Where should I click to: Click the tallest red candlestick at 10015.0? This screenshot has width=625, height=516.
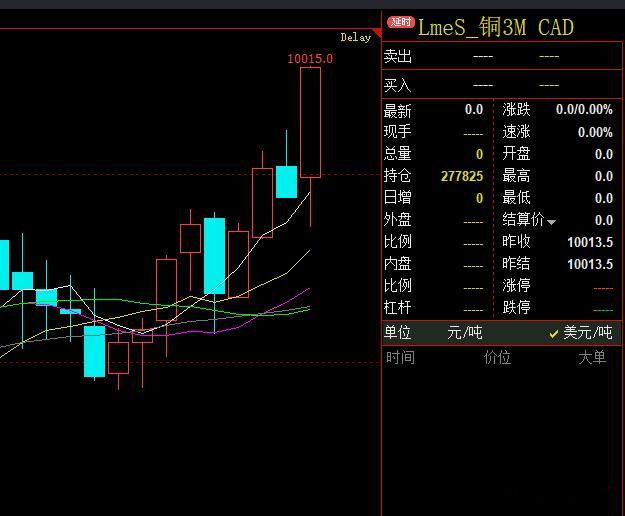pyautogui.click(x=311, y=122)
